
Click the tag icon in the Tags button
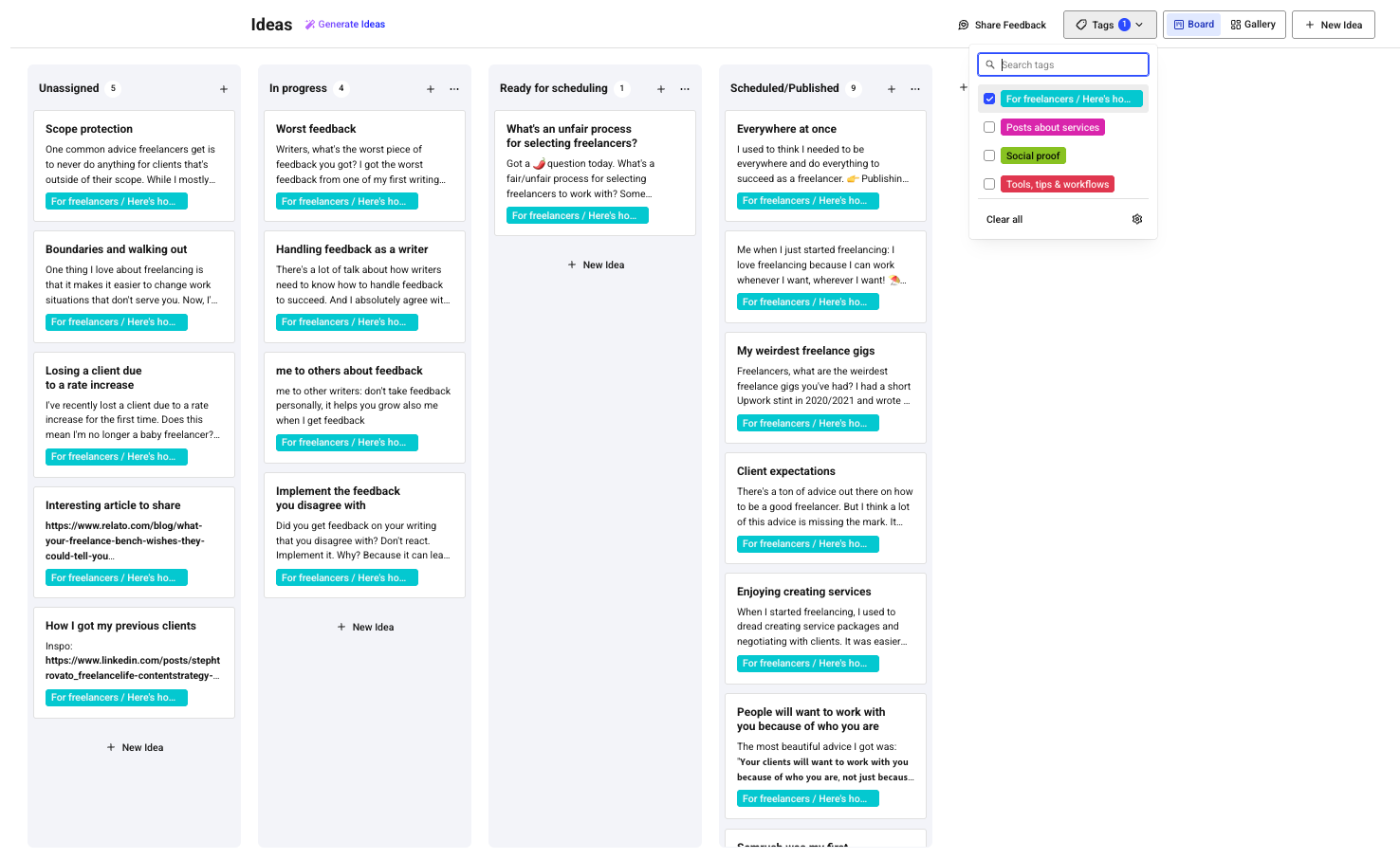tap(1081, 25)
